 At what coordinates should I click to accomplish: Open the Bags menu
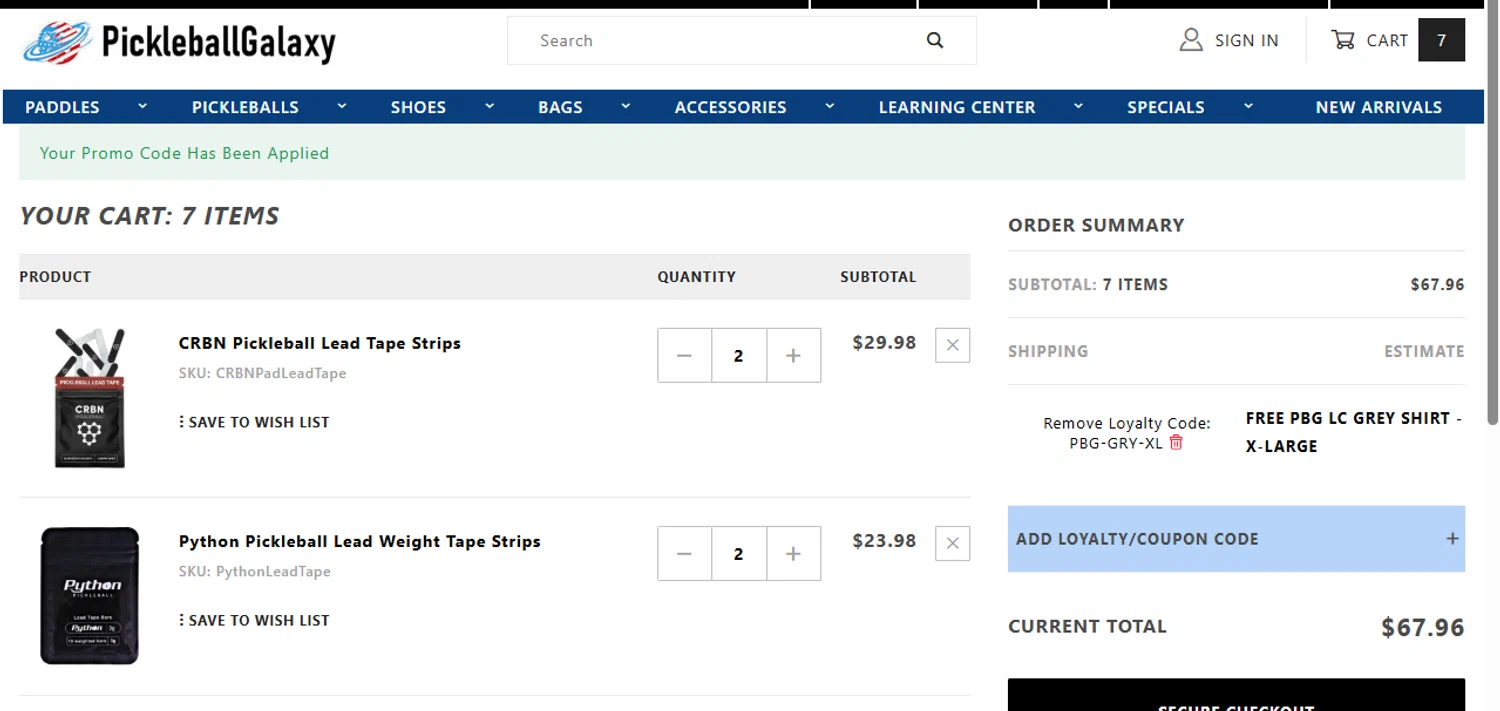560,107
